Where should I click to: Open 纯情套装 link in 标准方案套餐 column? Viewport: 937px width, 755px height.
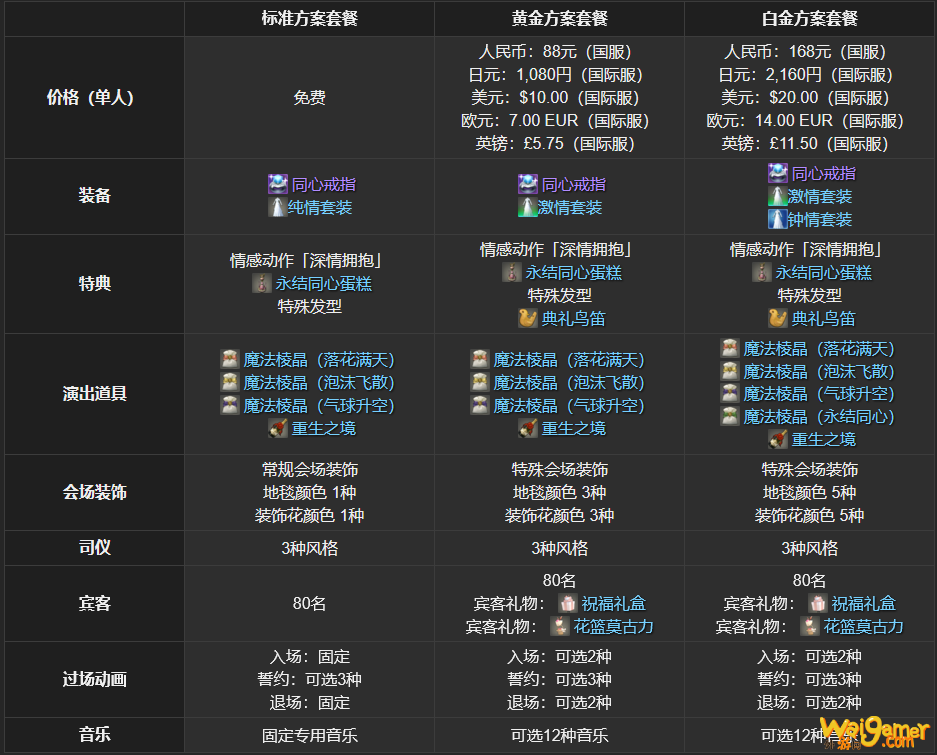coord(320,207)
